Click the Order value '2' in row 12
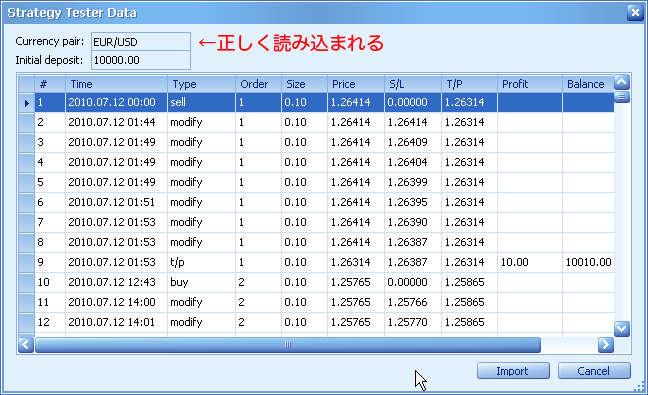 259,322
